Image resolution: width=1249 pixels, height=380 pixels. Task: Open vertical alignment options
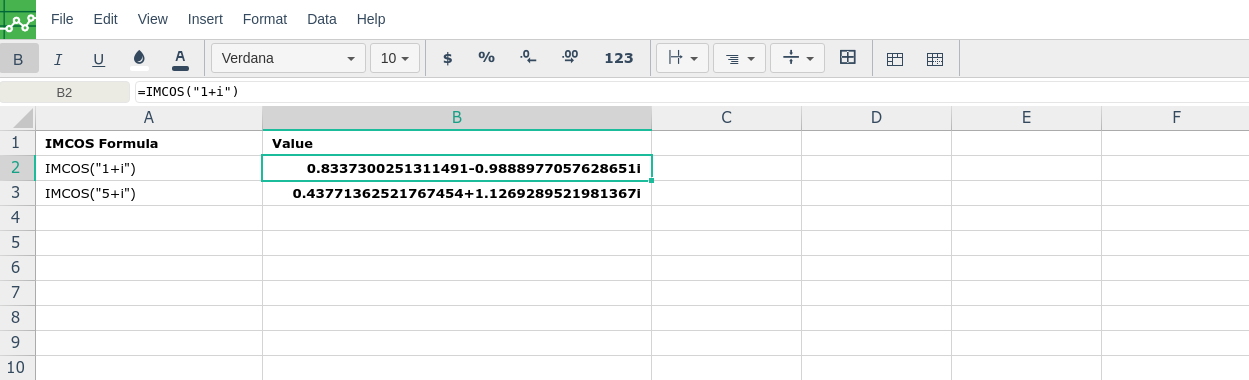[797, 58]
